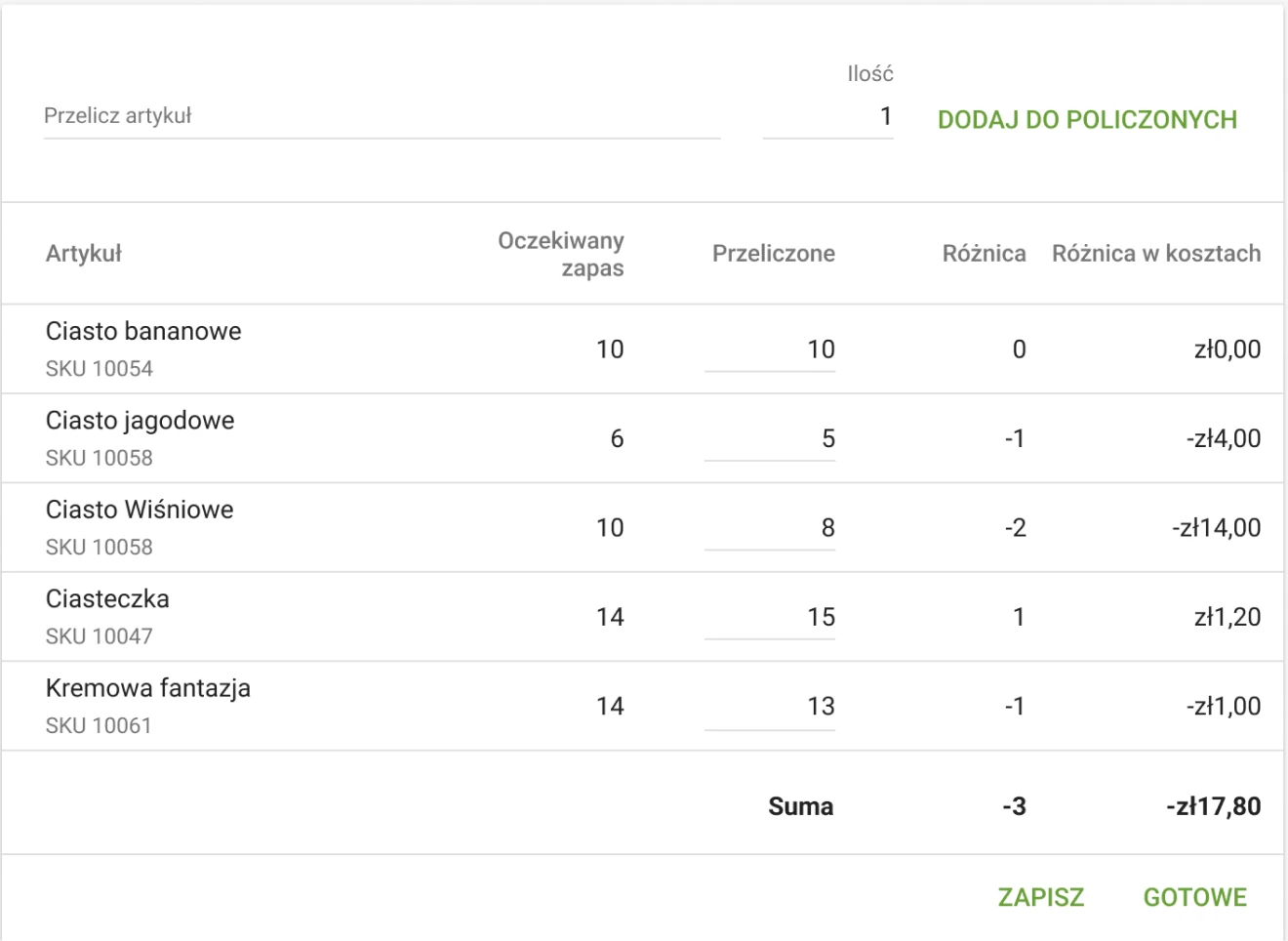Click the Różnica column header
This screenshot has width=1288, height=941.
point(984,254)
